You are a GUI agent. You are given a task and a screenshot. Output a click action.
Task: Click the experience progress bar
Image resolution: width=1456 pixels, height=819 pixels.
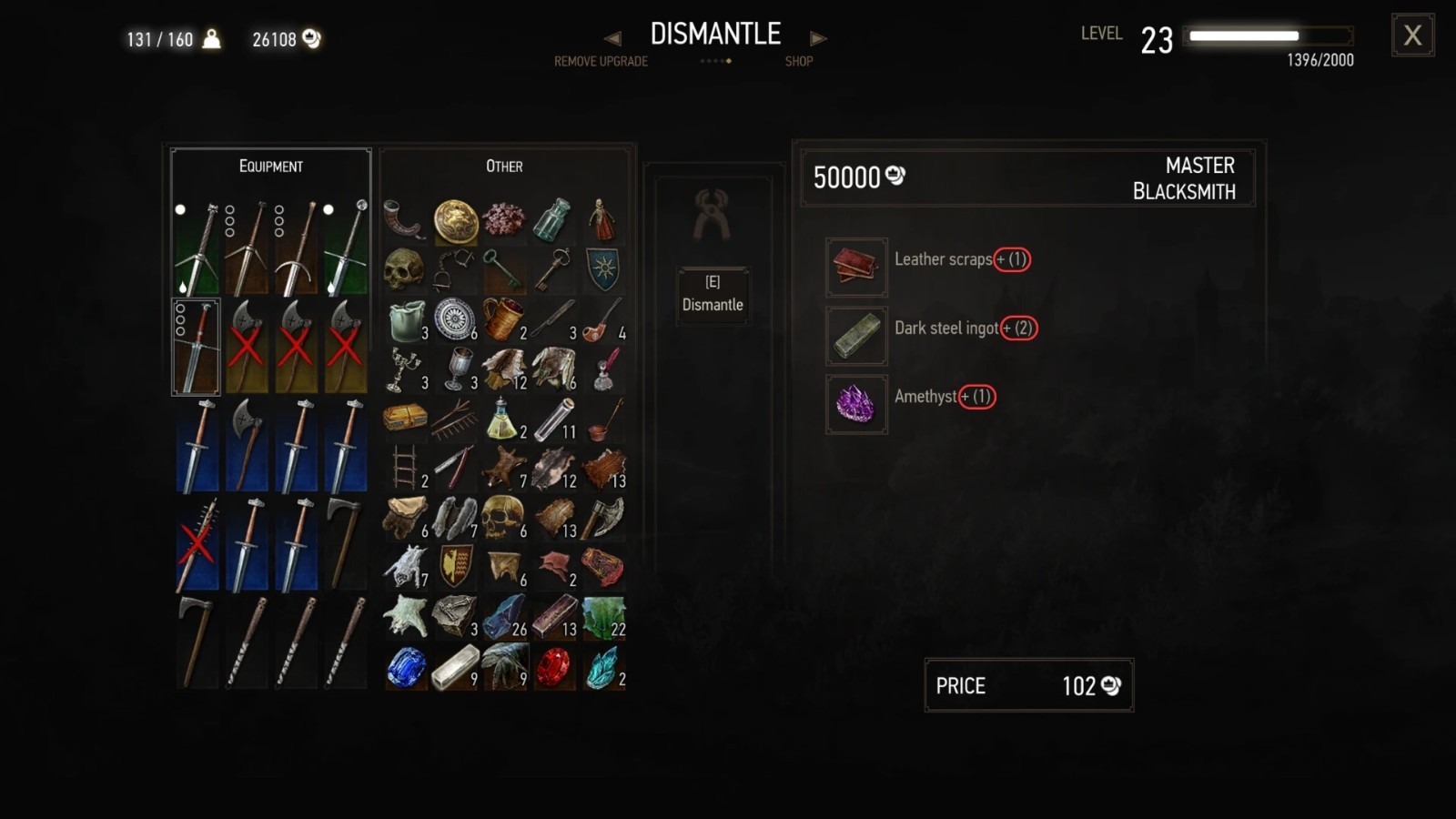tap(1271, 36)
